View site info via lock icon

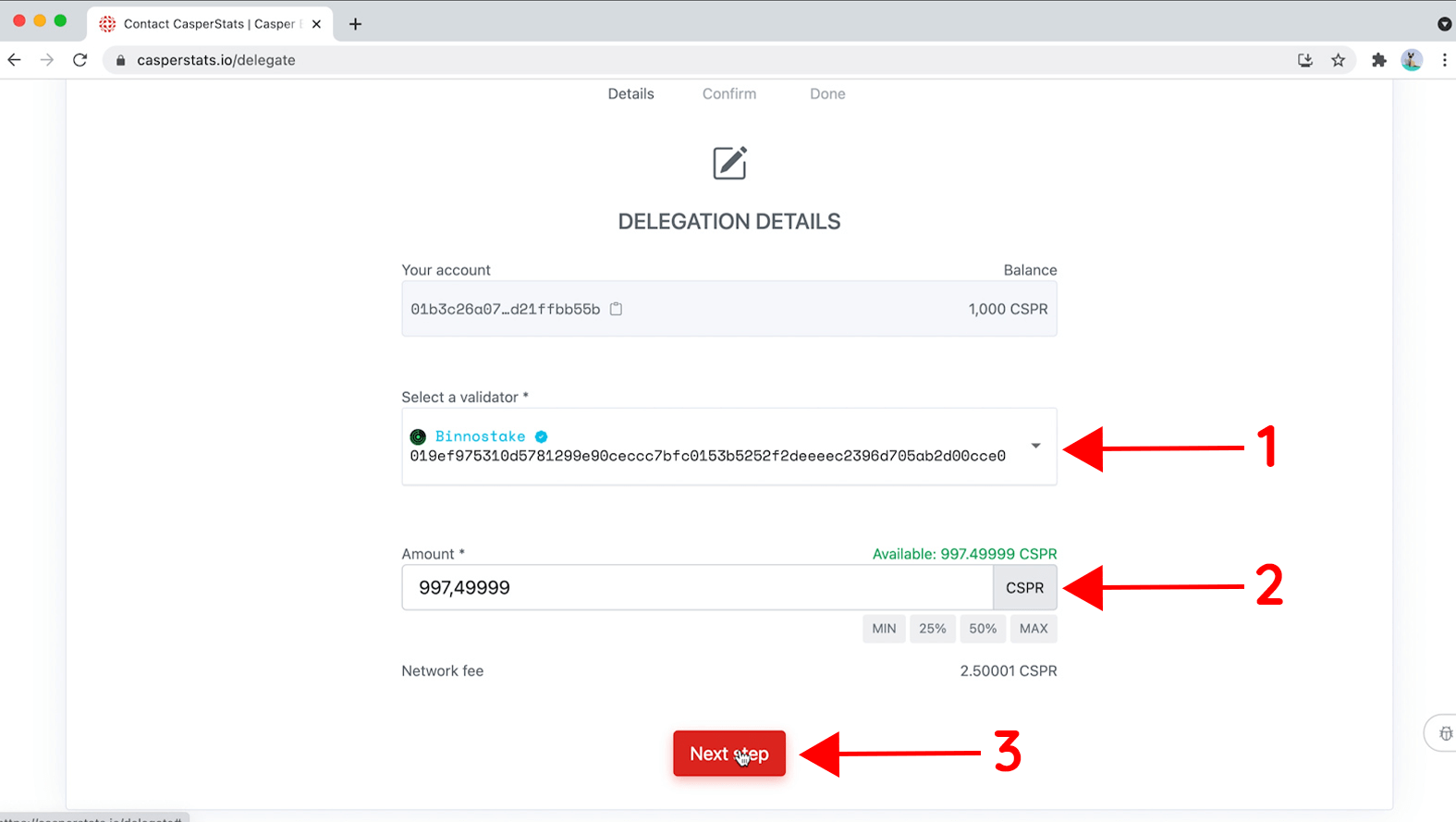coord(120,60)
